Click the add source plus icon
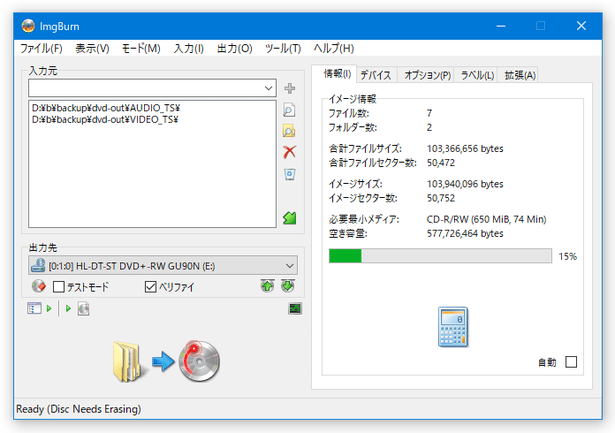Screen dimensions: 615x433 [x=289, y=88]
